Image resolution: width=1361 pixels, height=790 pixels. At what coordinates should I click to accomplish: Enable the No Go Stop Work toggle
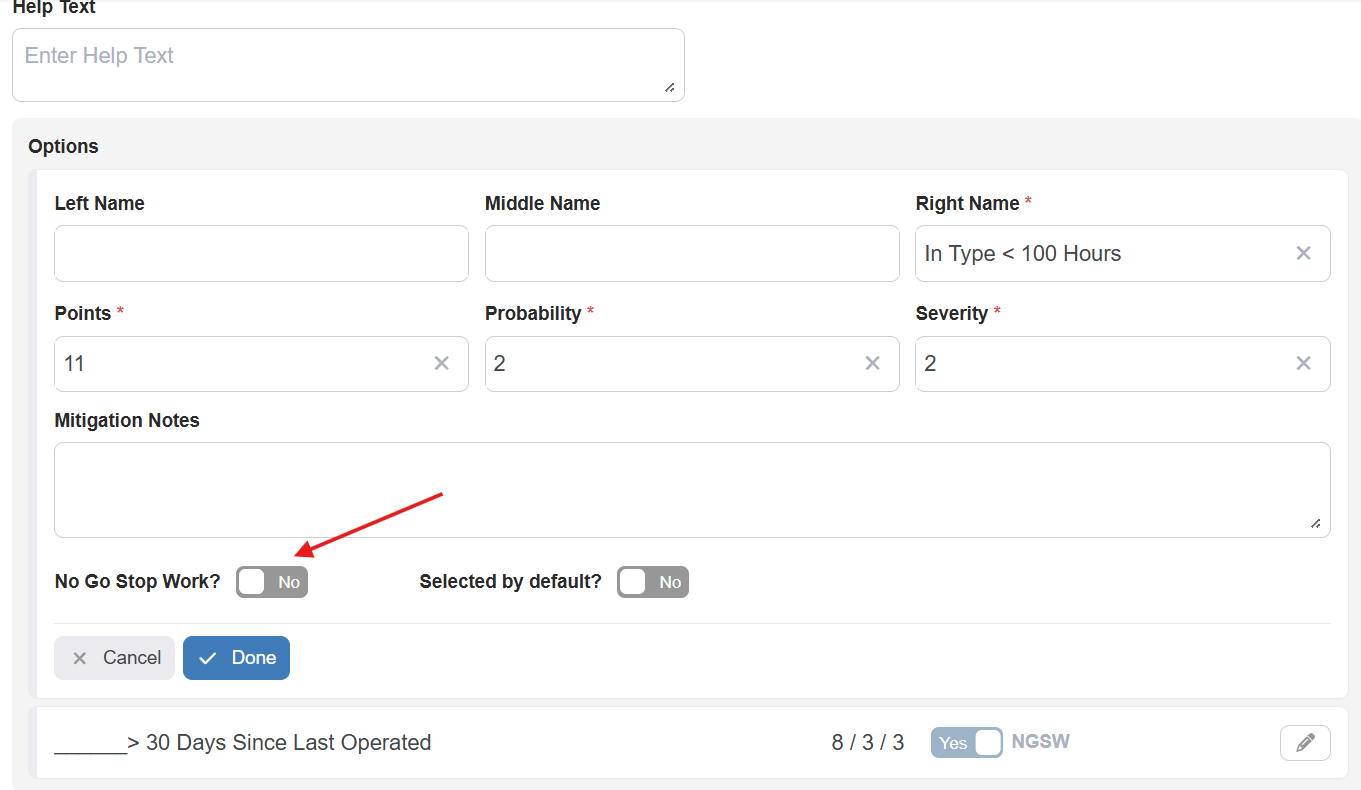pos(272,582)
